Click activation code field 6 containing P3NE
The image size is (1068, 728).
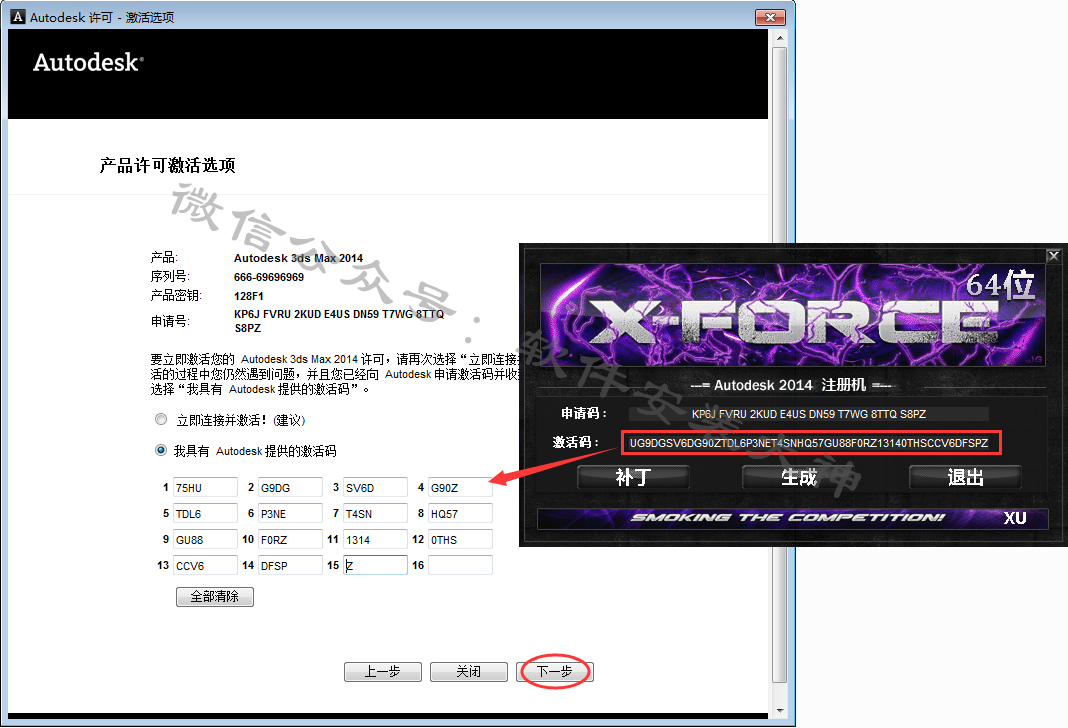coord(290,513)
